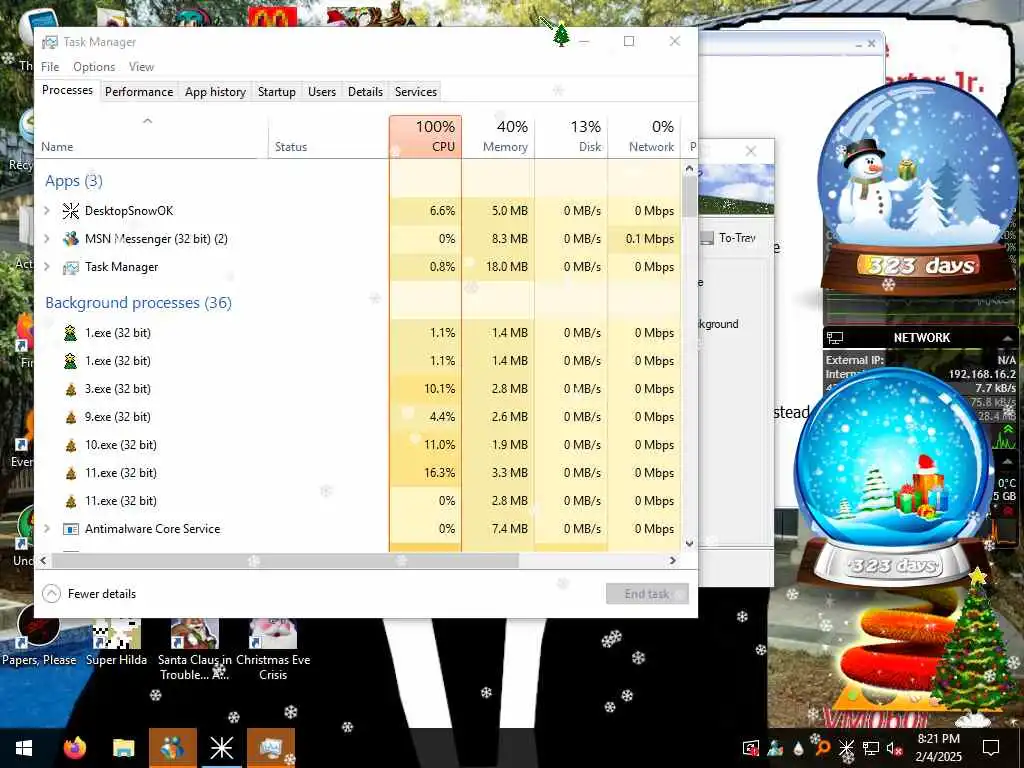Click the 18.0 MB memory value
Image resolution: width=1024 pixels, height=768 pixels.
pyautogui.click(x=507, y=267)
